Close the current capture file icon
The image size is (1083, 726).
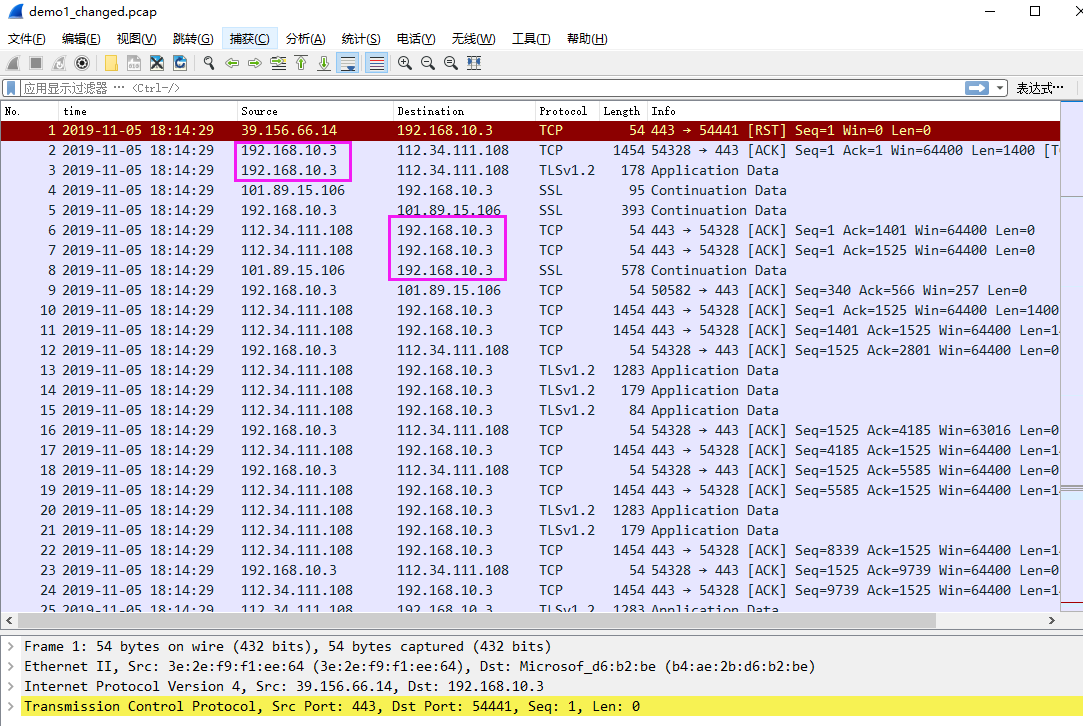[157, 64]
